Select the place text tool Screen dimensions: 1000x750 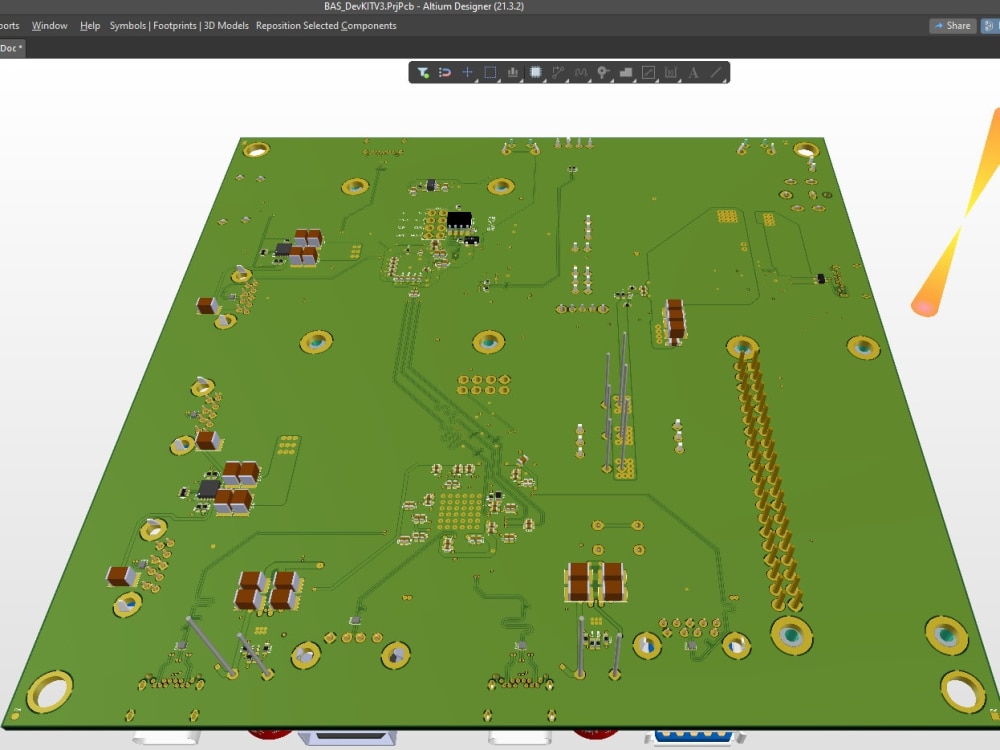coord(693,71)
